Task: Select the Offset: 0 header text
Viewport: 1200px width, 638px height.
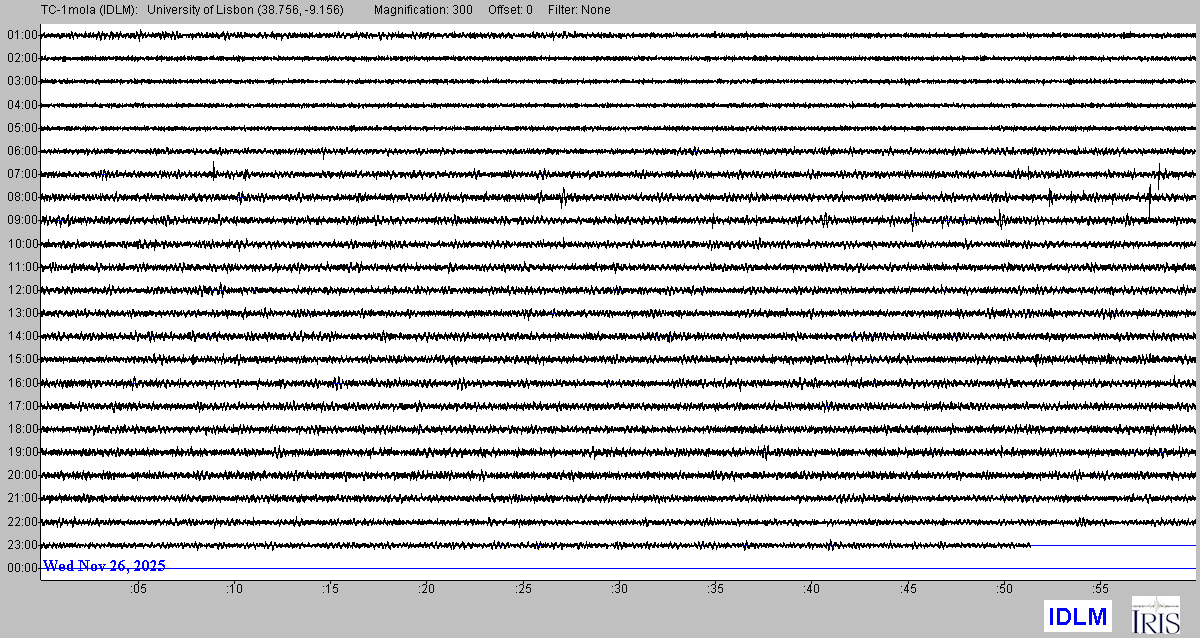Action: pos(510,10)
